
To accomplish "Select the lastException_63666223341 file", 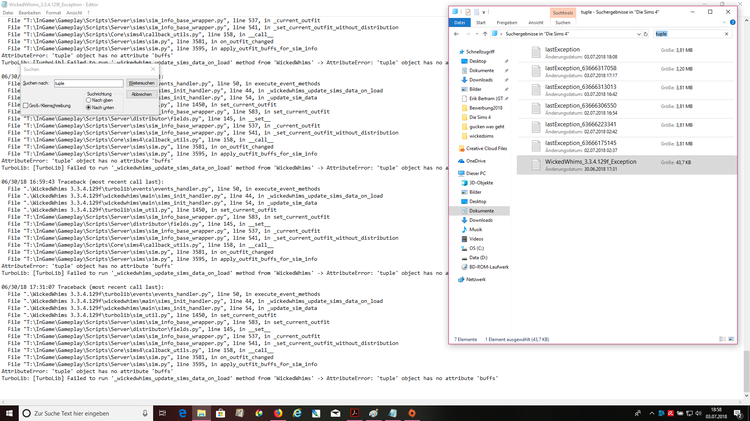I will pos(627,127).
